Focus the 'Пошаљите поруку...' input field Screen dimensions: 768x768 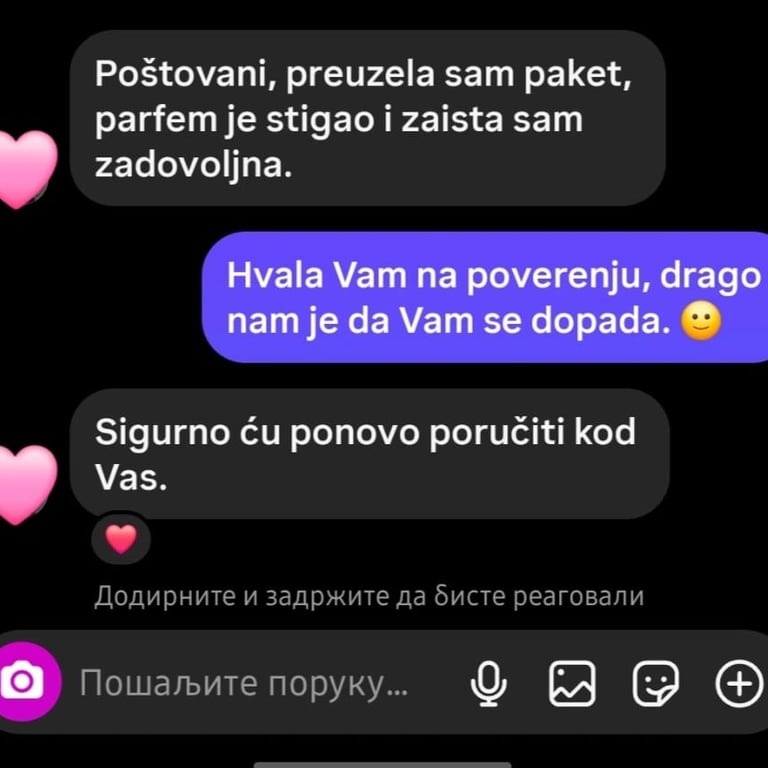coord(243,682)
